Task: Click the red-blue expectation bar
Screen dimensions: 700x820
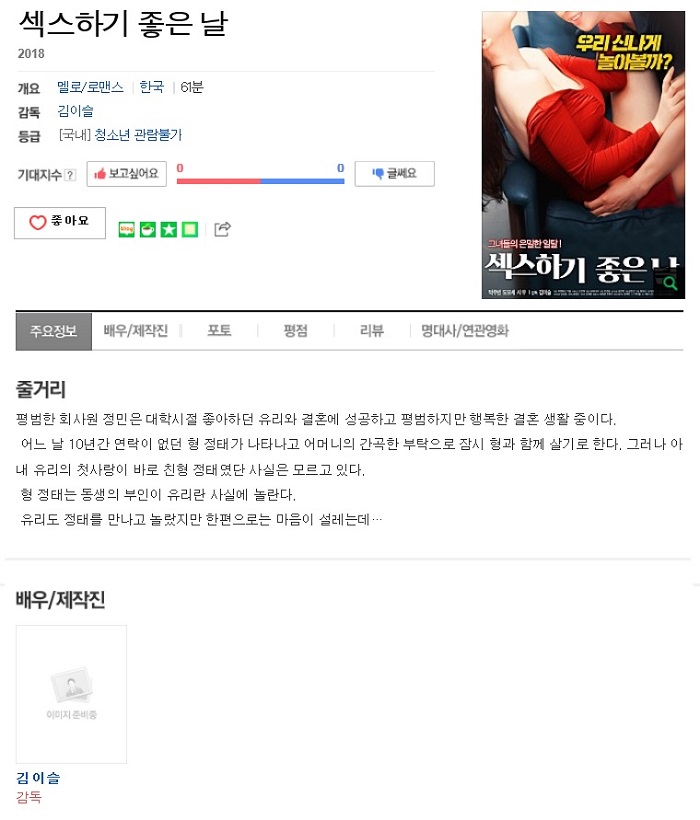Action: 260,181
